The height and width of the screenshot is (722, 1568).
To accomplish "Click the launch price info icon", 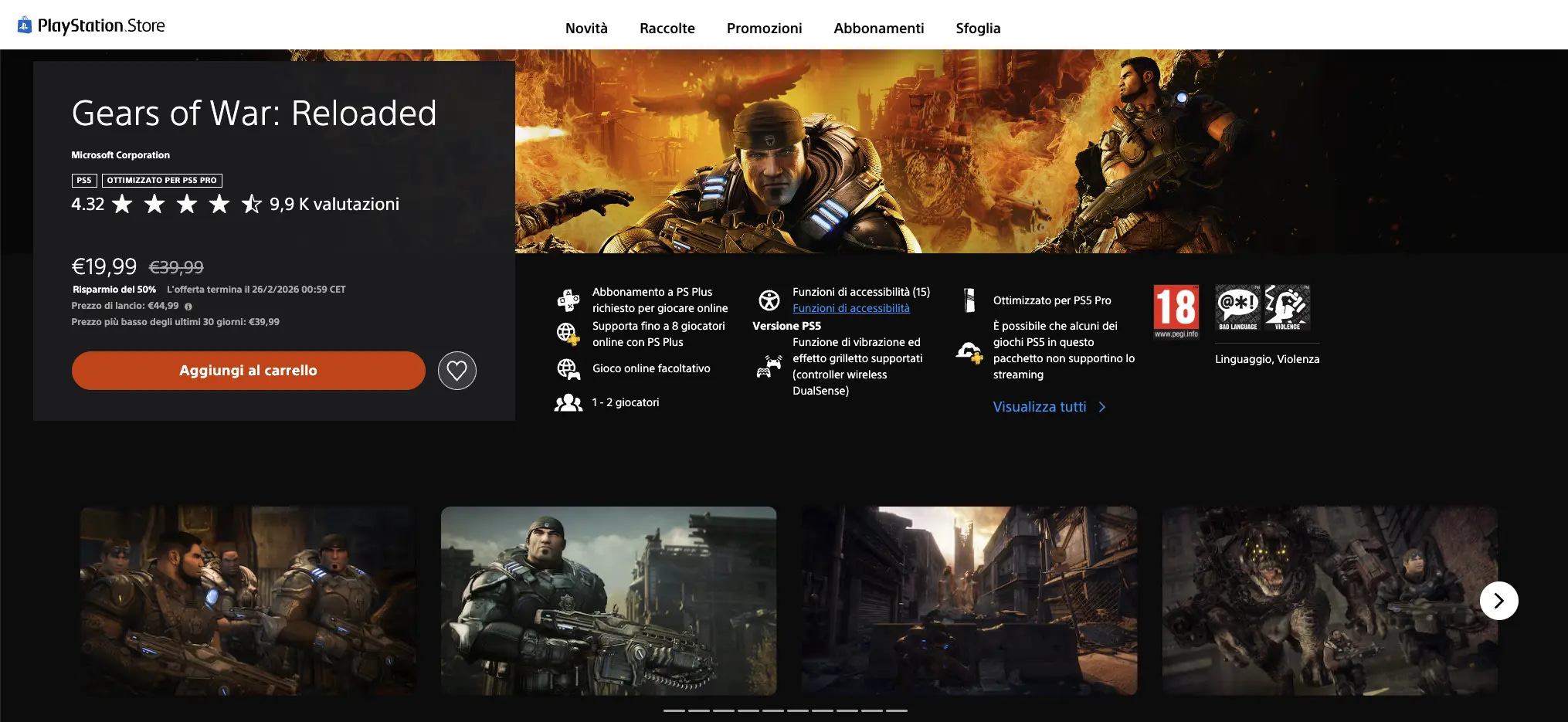I will [x=188, y=307].
